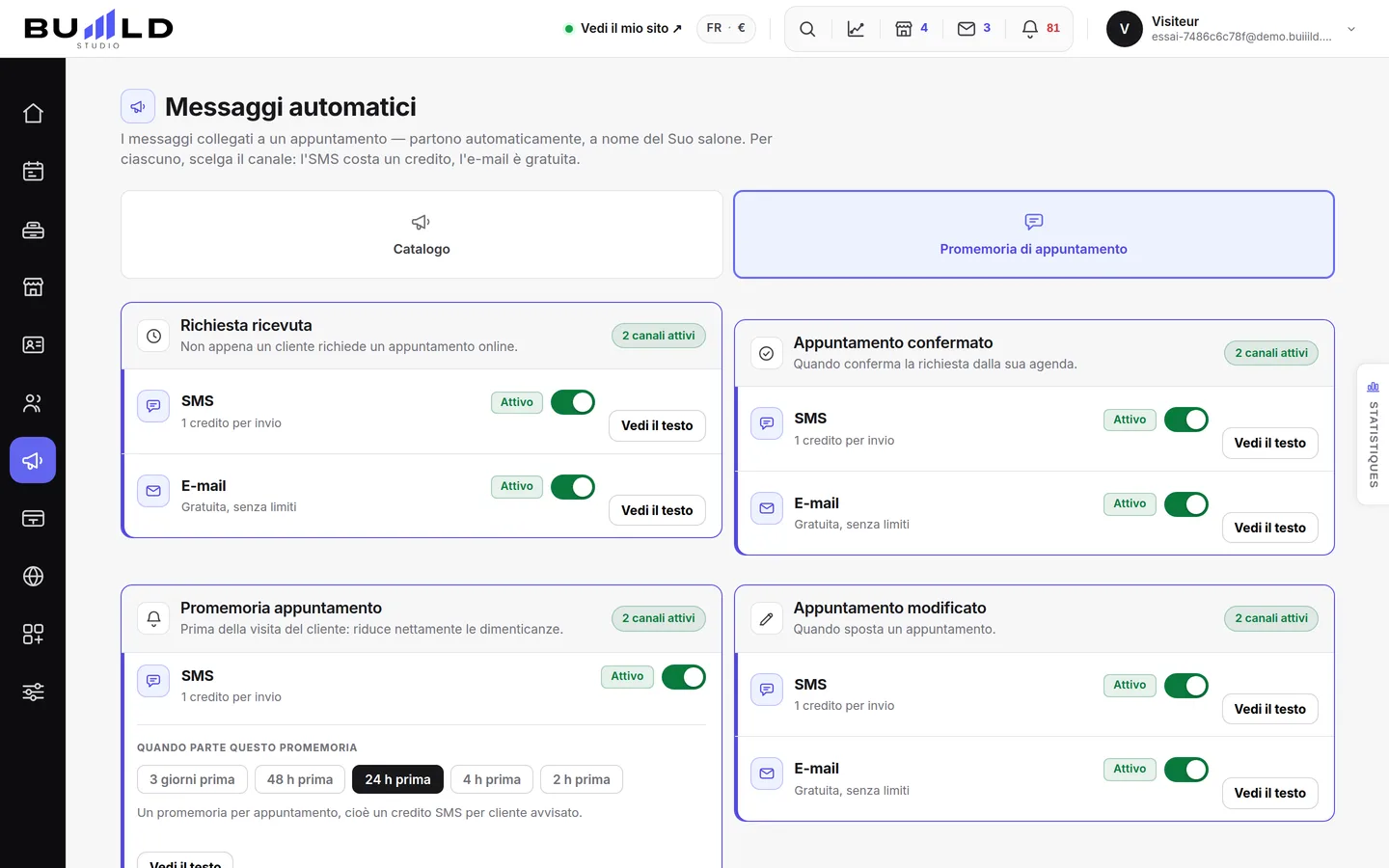The height and width of the screenshot is (868, 1389).
Task: Click the check-circle icon on Appuntamento confermato
Action: (x=766, y=353)
